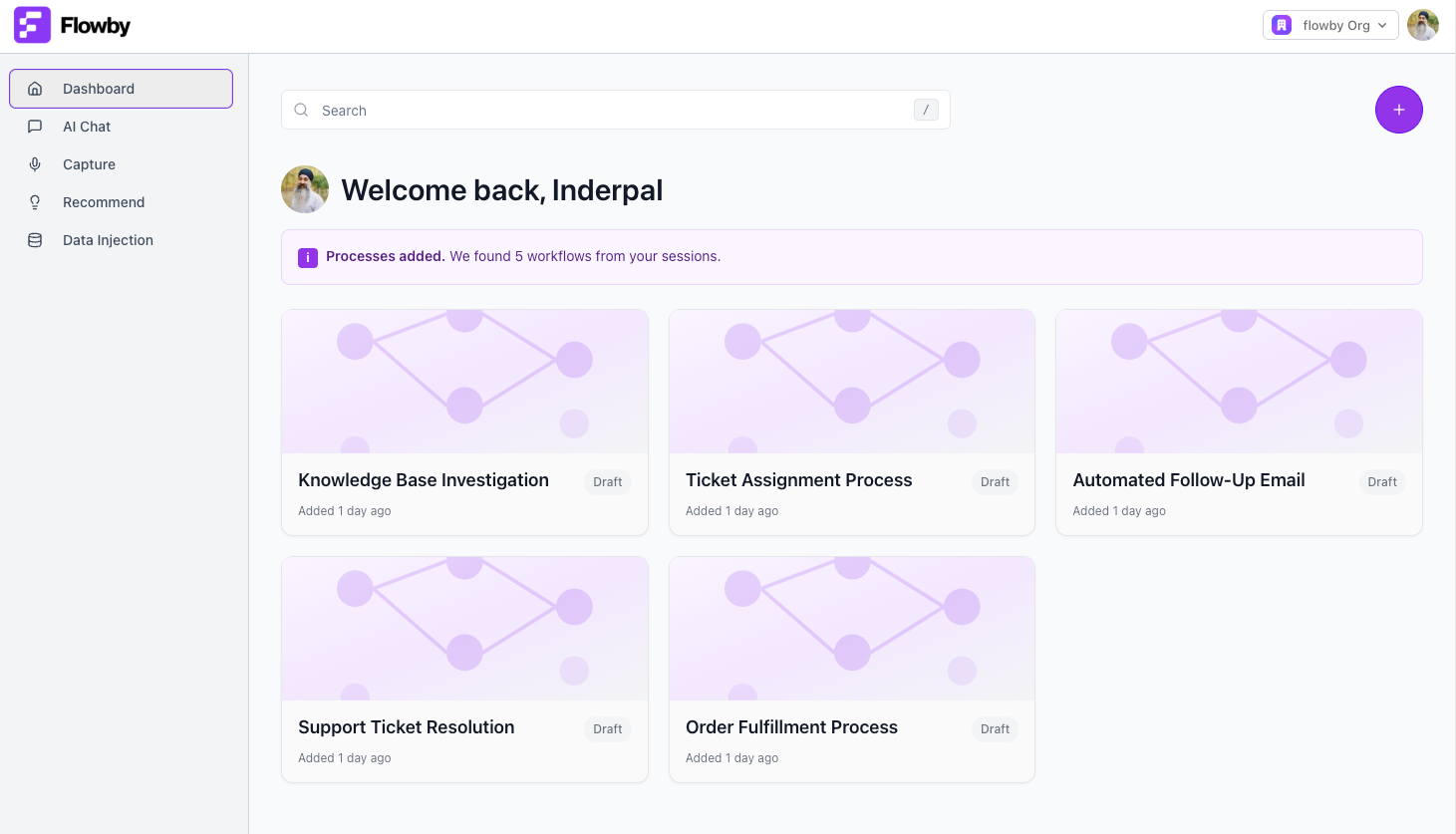Expand the organization switcher chevron
The image size is (1456, 834).
(x=1381, y=25)
